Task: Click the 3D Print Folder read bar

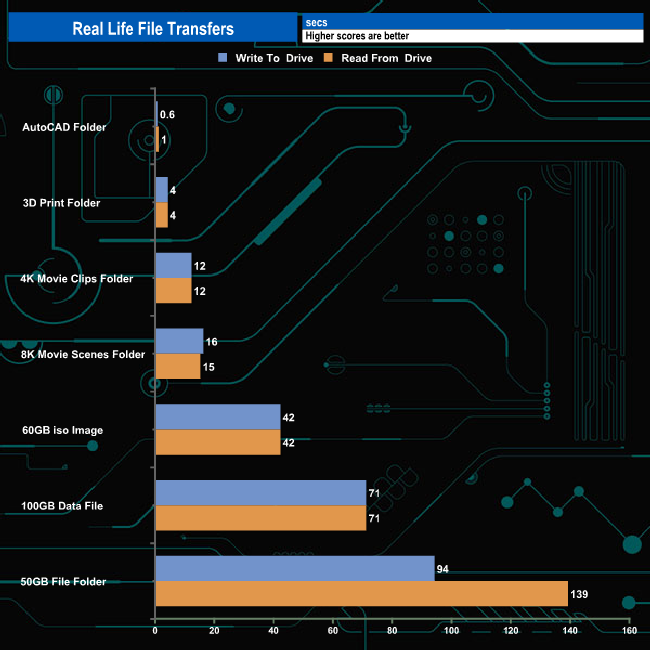Action: tap(162, 215)
